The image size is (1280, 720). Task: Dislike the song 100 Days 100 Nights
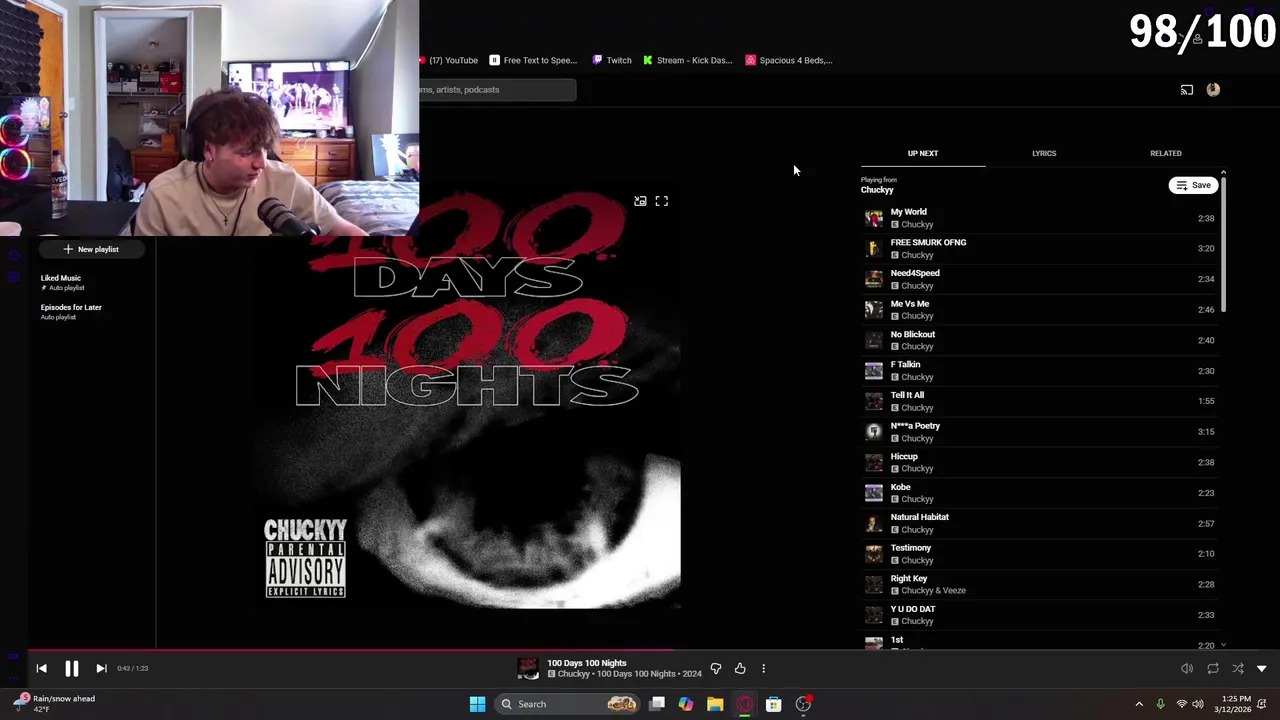(x=716, y=668)
